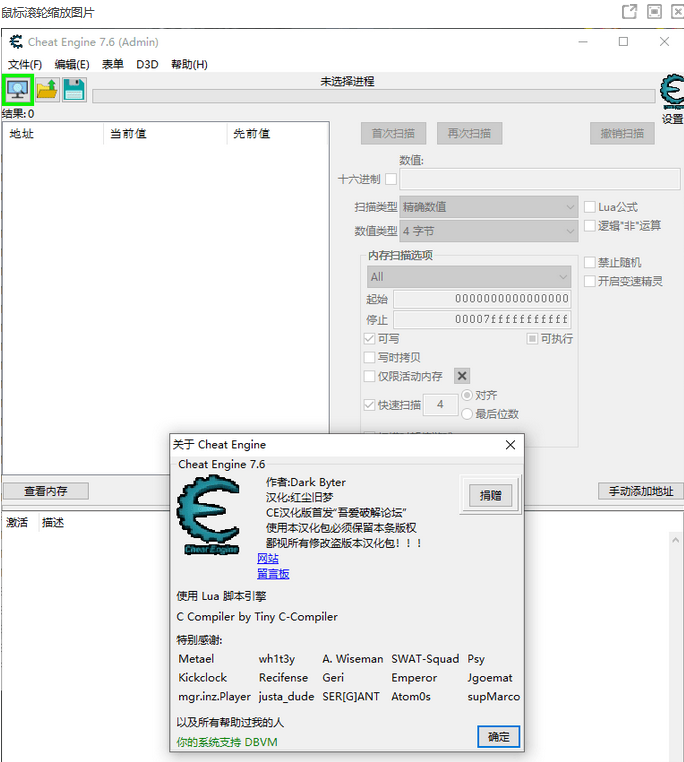Image resolution: width=684 pixels, height=762 pixels.
Task: Click the 再次扫描 next scan button
Action: click(x=469, y=133)
